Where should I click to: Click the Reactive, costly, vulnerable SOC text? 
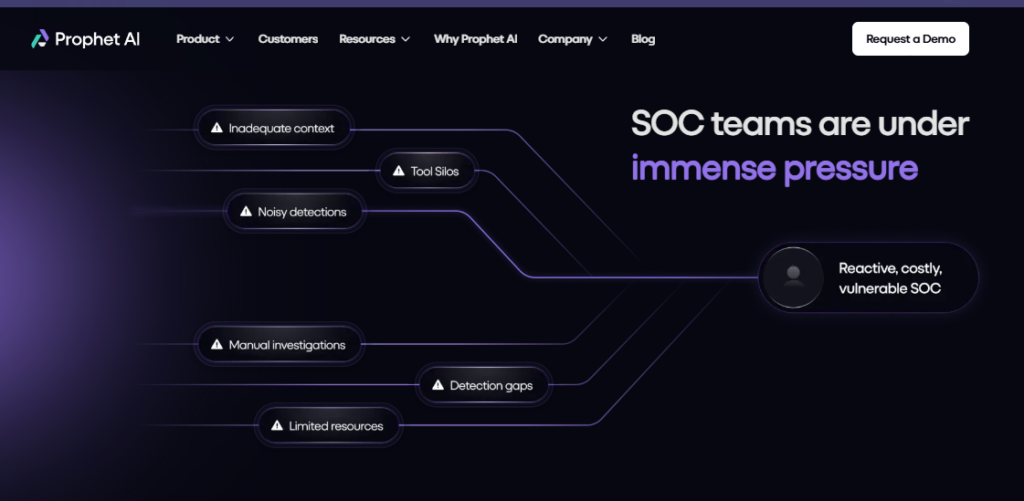tap(891, 278)
